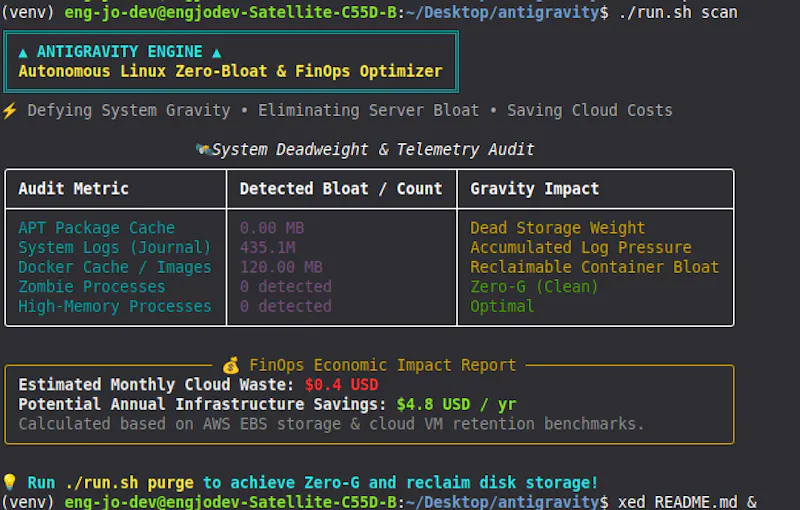Click the lightning bolt icon before Defying System Gravity
Image resolution: width=800 pixels, height=510 pixels.
pyautogui.click(x=9, y=111)
